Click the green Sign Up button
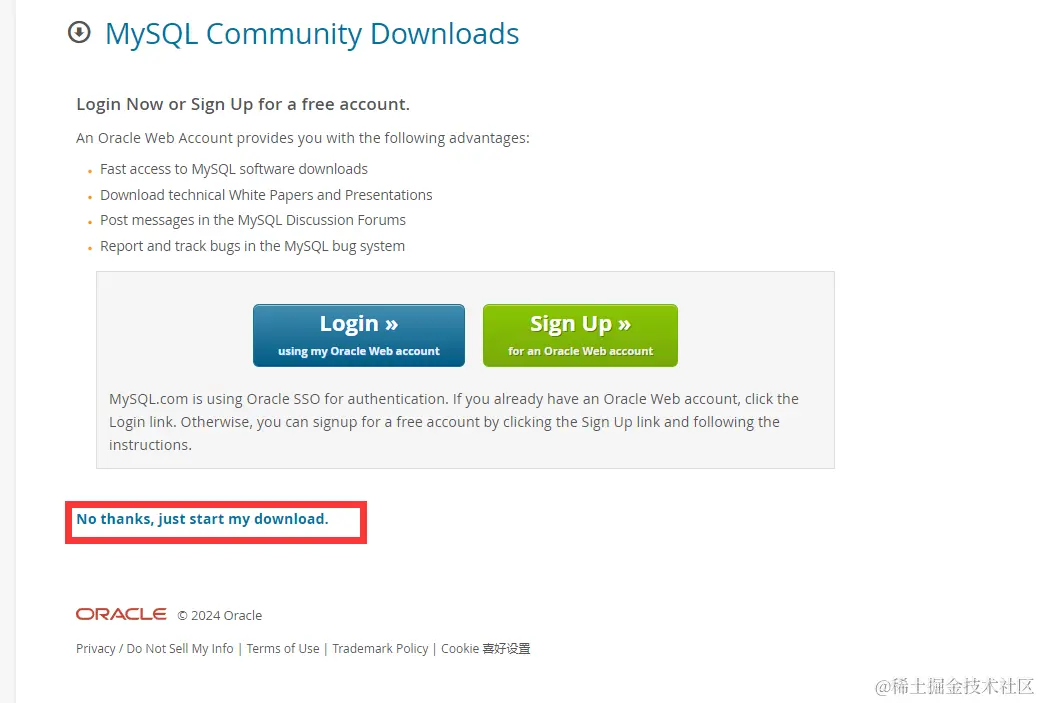This screenshot has width=1041, height=703. (x=580, y=335)
